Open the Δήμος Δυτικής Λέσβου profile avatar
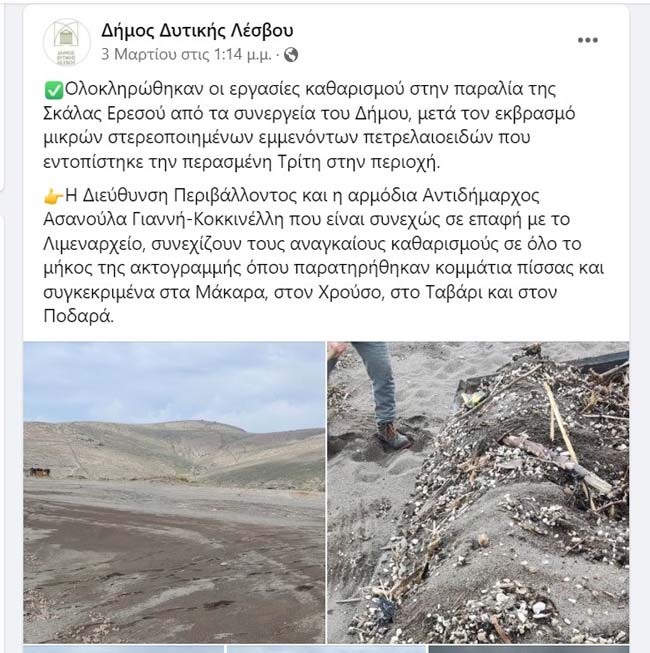 pyautogui.click(x=66, y=42)
